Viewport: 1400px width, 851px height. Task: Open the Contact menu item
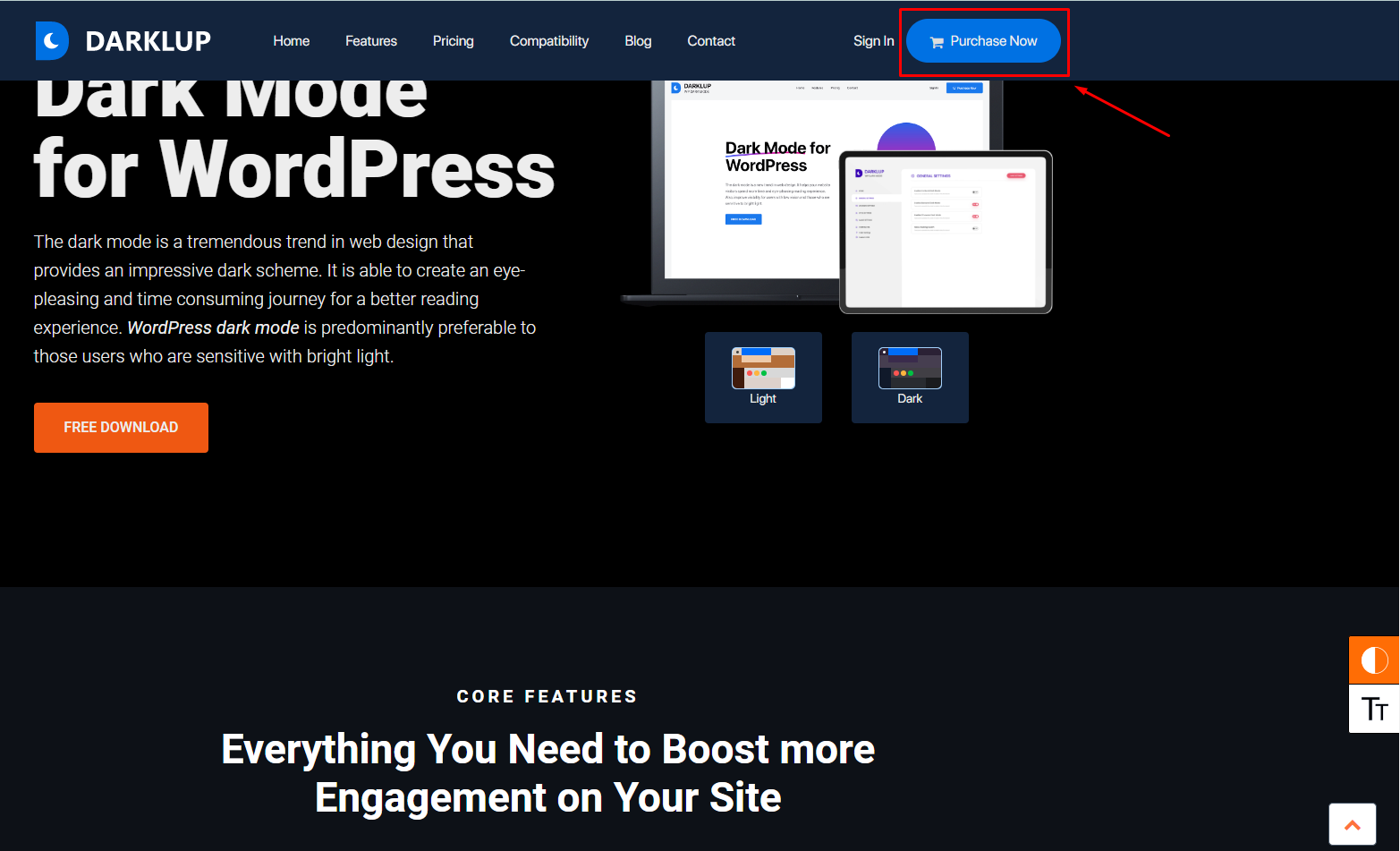tap(711, 41)
